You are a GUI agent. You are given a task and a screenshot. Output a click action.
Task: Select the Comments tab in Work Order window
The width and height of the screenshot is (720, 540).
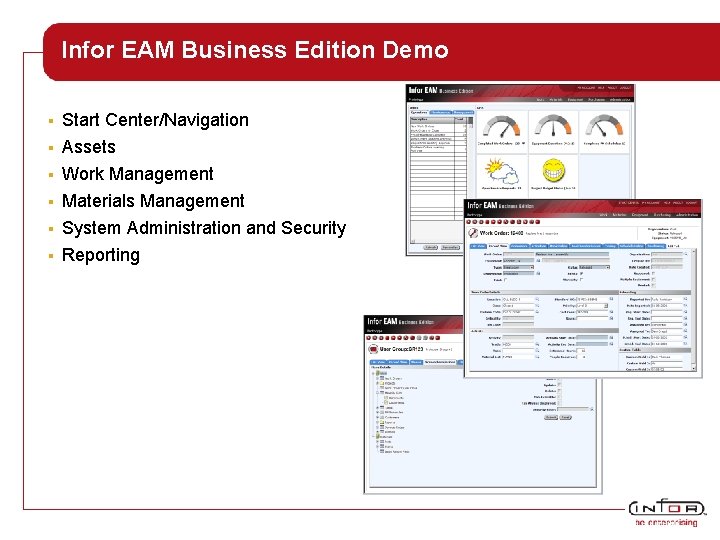(519, 246)
